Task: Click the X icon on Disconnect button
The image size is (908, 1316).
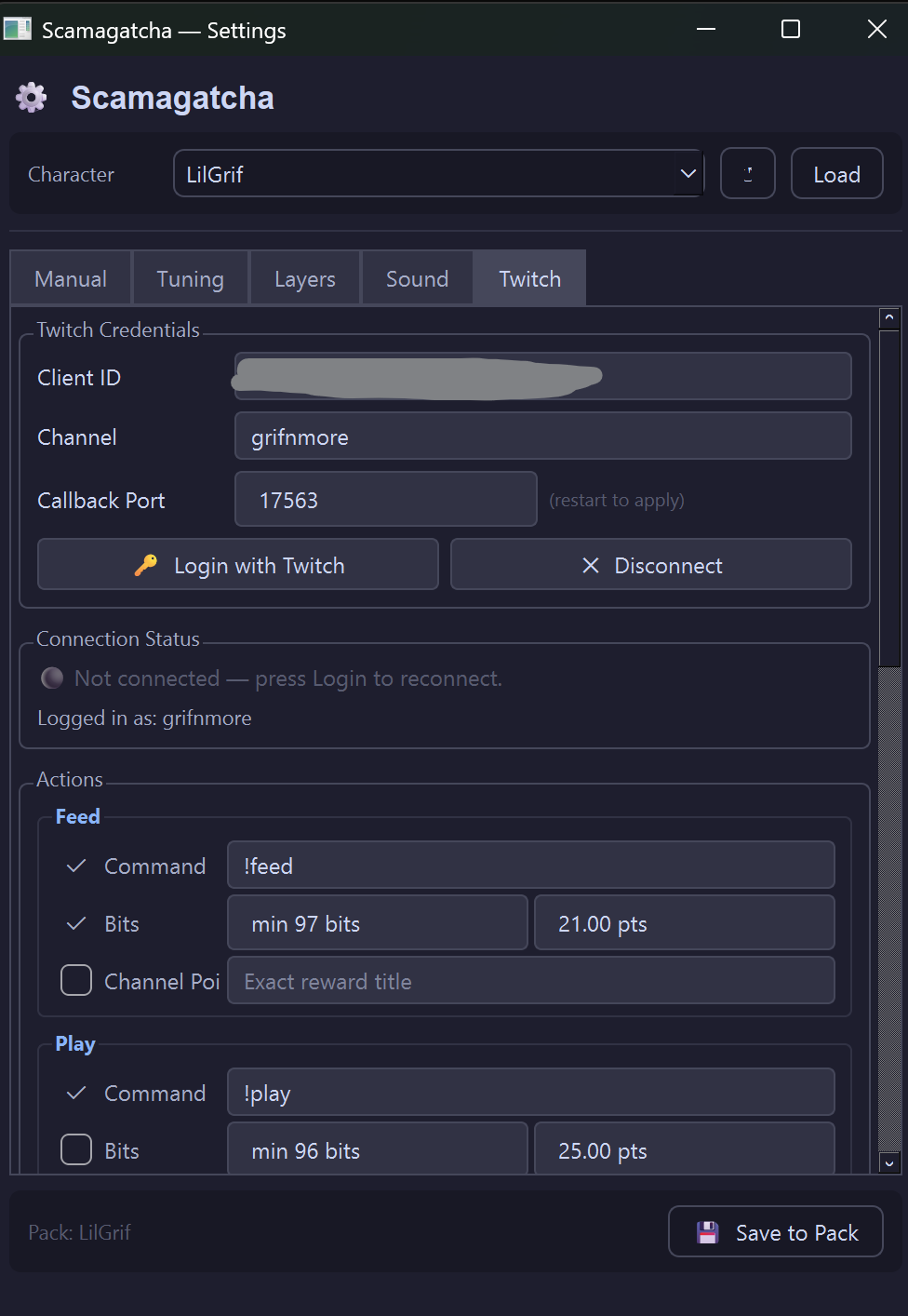Action: tap(590, 565)
